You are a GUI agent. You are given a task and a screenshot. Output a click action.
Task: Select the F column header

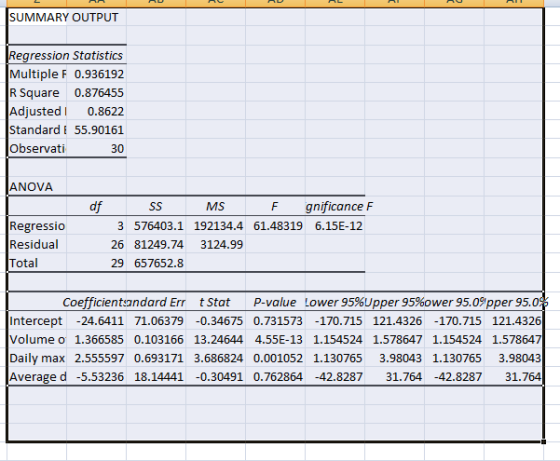(275, 206)
